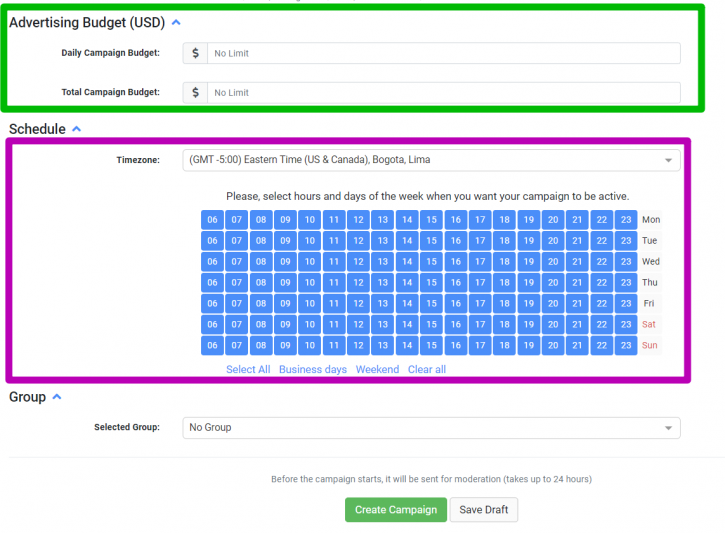
Task: Click the Create Campaign button
Action: 396,509
